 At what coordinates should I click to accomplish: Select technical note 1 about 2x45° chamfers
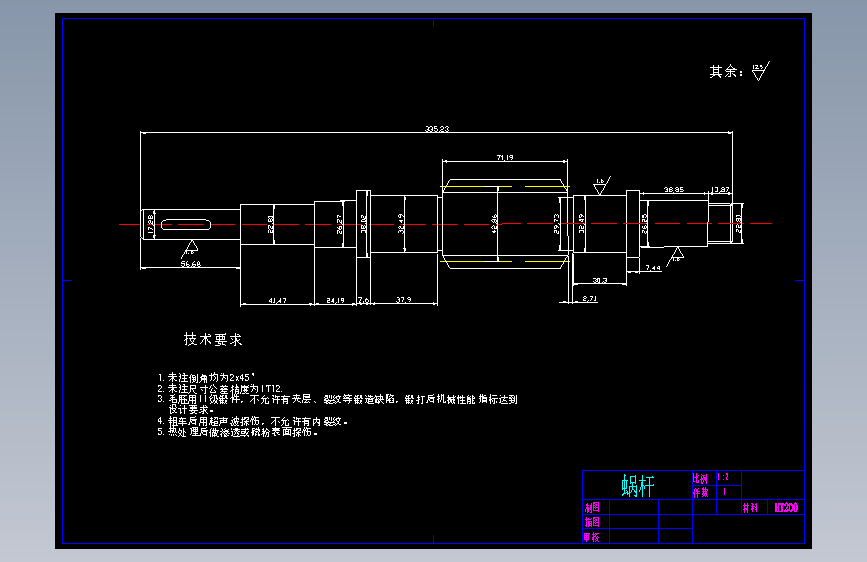pos(206,378)
